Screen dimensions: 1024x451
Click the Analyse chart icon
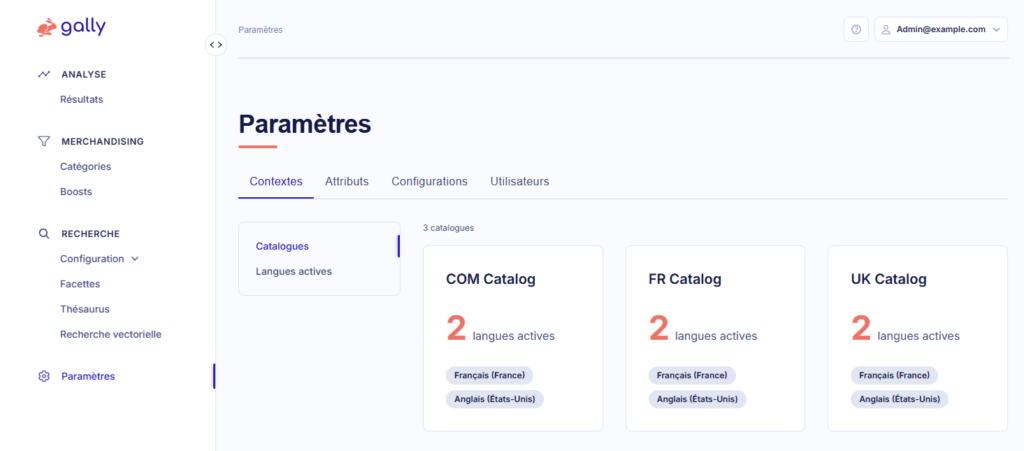click(x=44, y=74)
